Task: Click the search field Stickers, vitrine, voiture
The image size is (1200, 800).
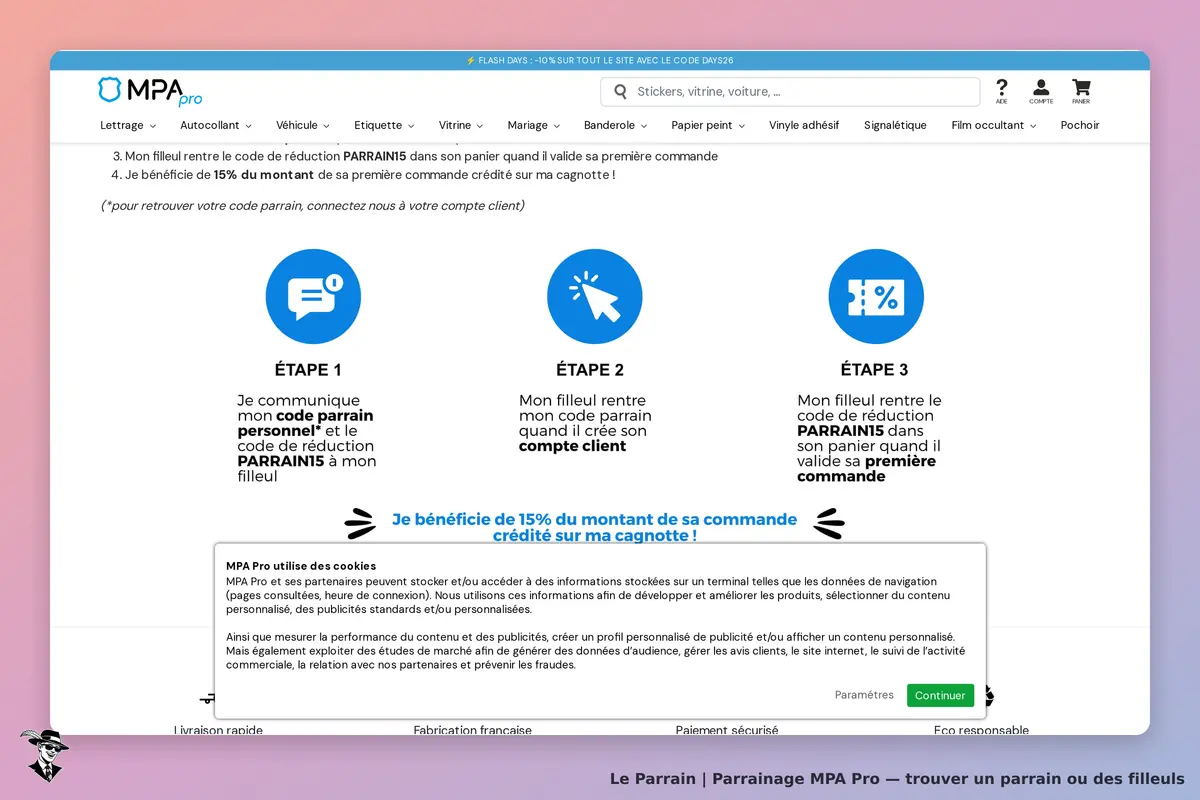Action: click(790, 92)
